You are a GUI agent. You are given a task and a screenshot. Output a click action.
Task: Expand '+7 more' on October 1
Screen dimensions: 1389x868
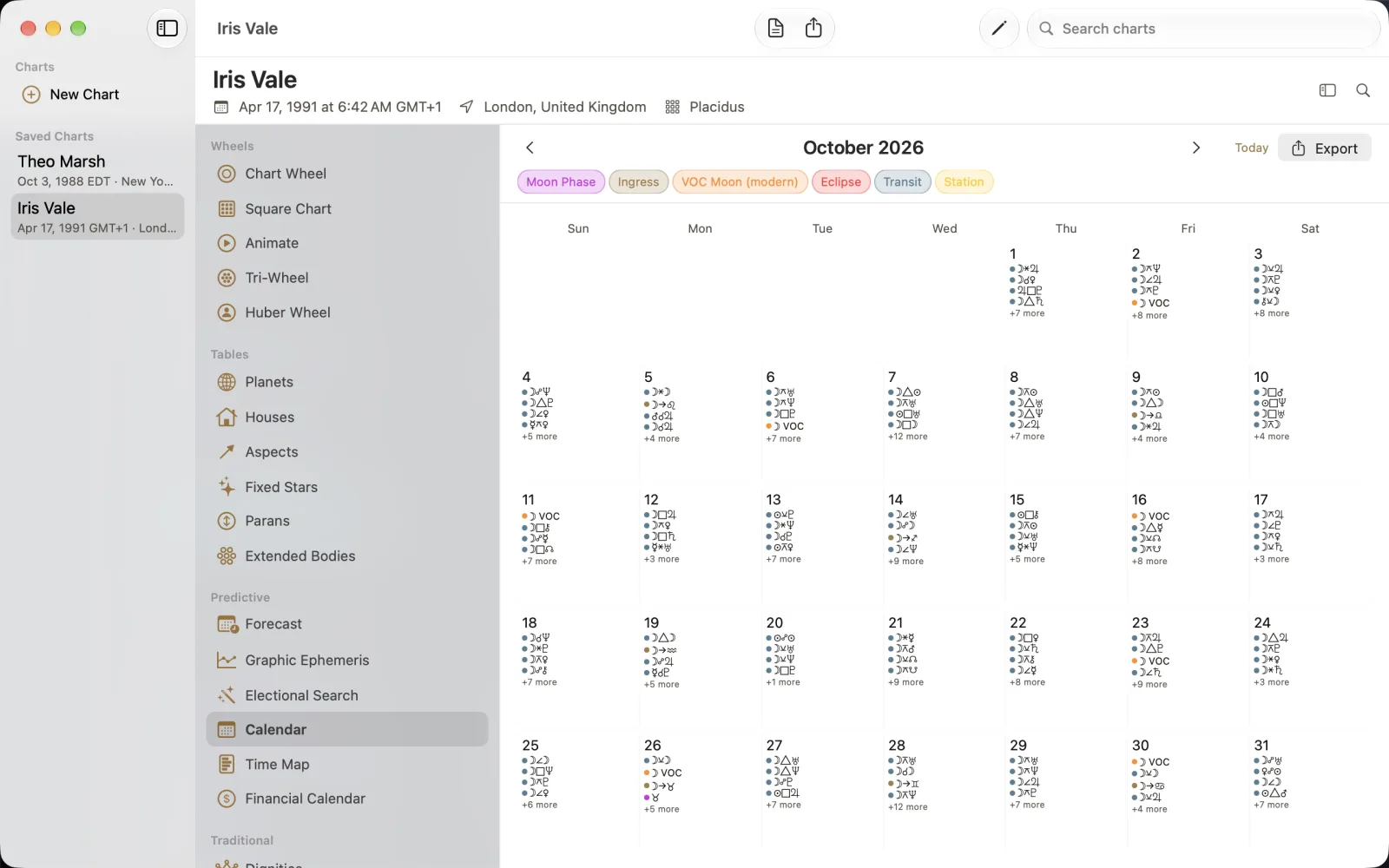click(x=1027, y=313)
